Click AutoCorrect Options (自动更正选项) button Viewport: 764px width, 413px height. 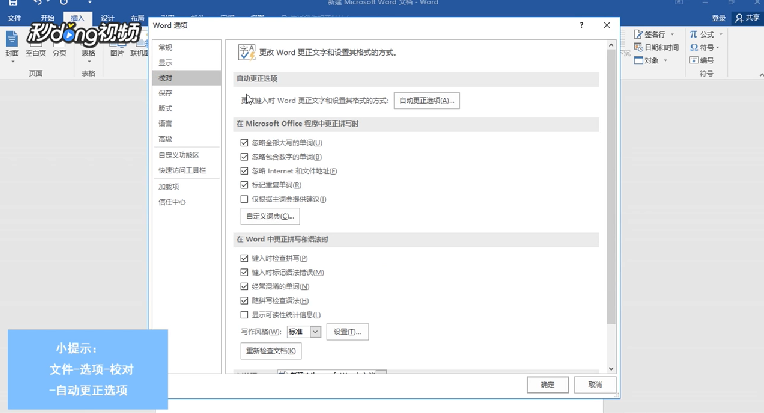coord(426,101)
